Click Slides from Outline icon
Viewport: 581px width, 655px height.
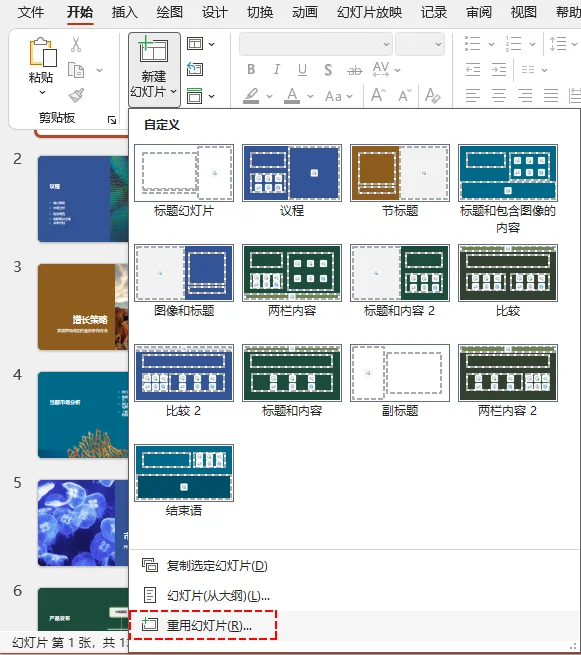tap(150, 595)
